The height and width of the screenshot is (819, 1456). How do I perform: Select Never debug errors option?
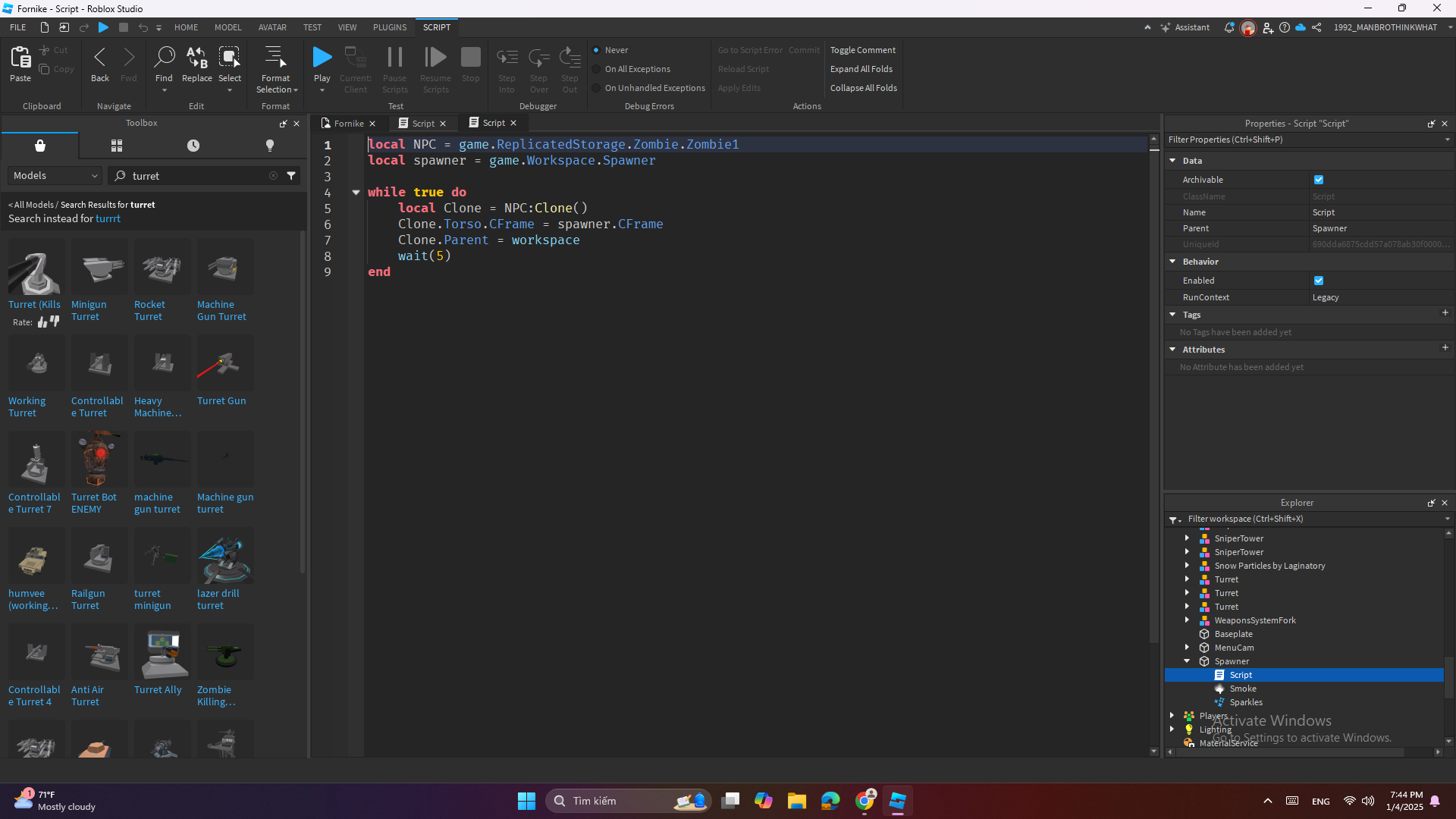click(x=596, y=50)
